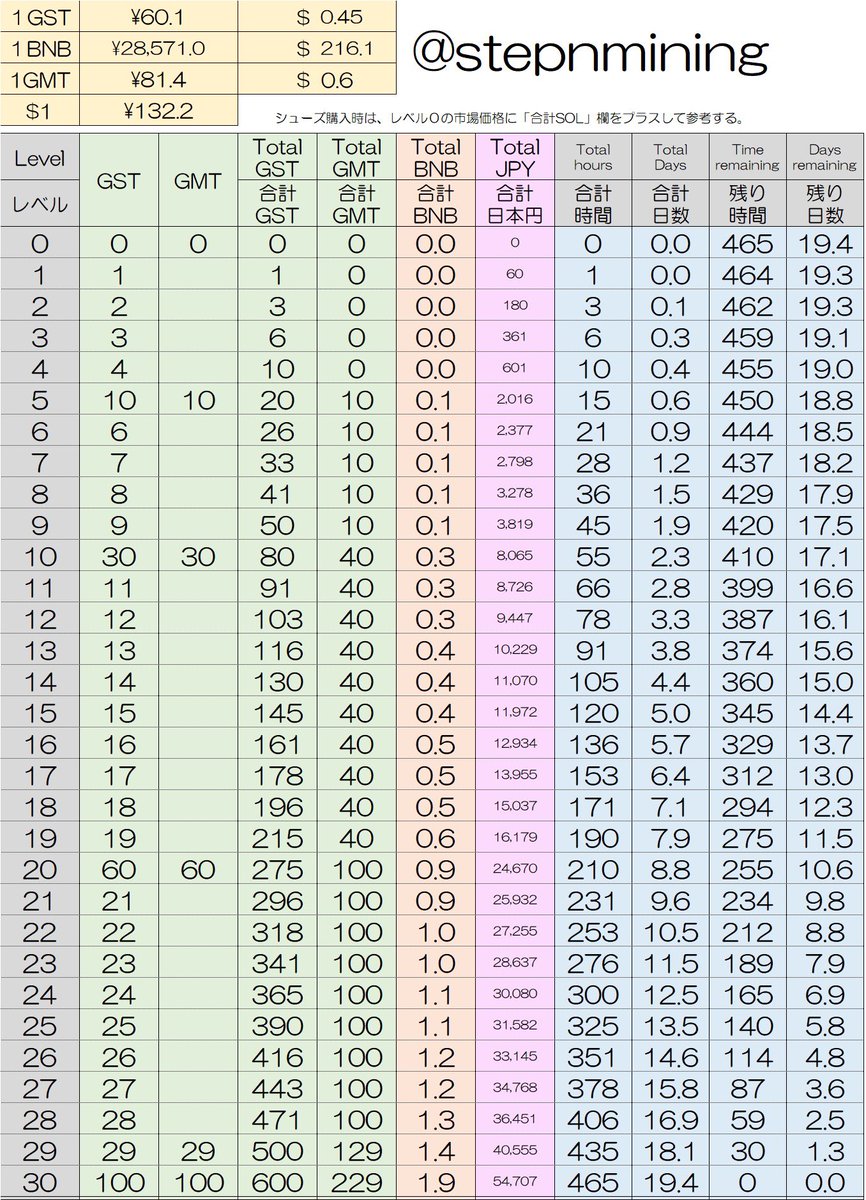Click the 'Days remaining' column header
The image size is (866, 1200).
pos(825,157)
